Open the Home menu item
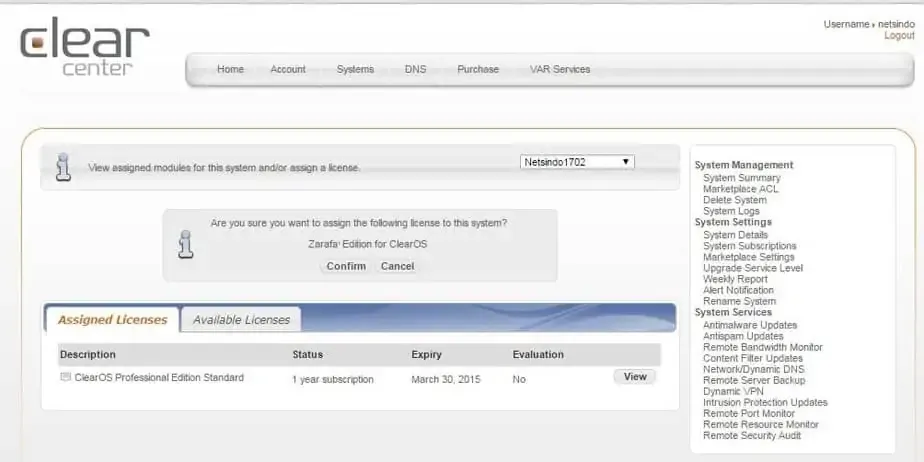924x462 pixels. tap(230, 70)
